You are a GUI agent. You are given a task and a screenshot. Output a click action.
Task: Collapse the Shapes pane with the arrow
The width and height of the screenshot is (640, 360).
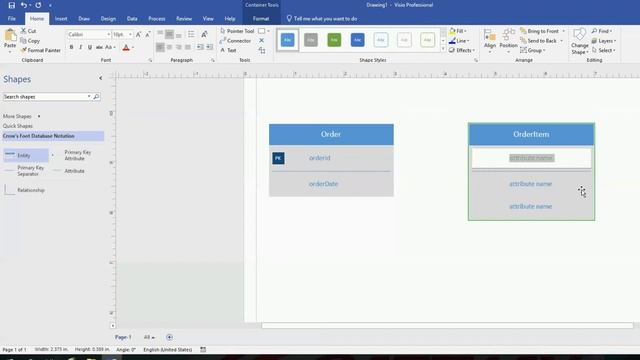(x=100, y=78)
